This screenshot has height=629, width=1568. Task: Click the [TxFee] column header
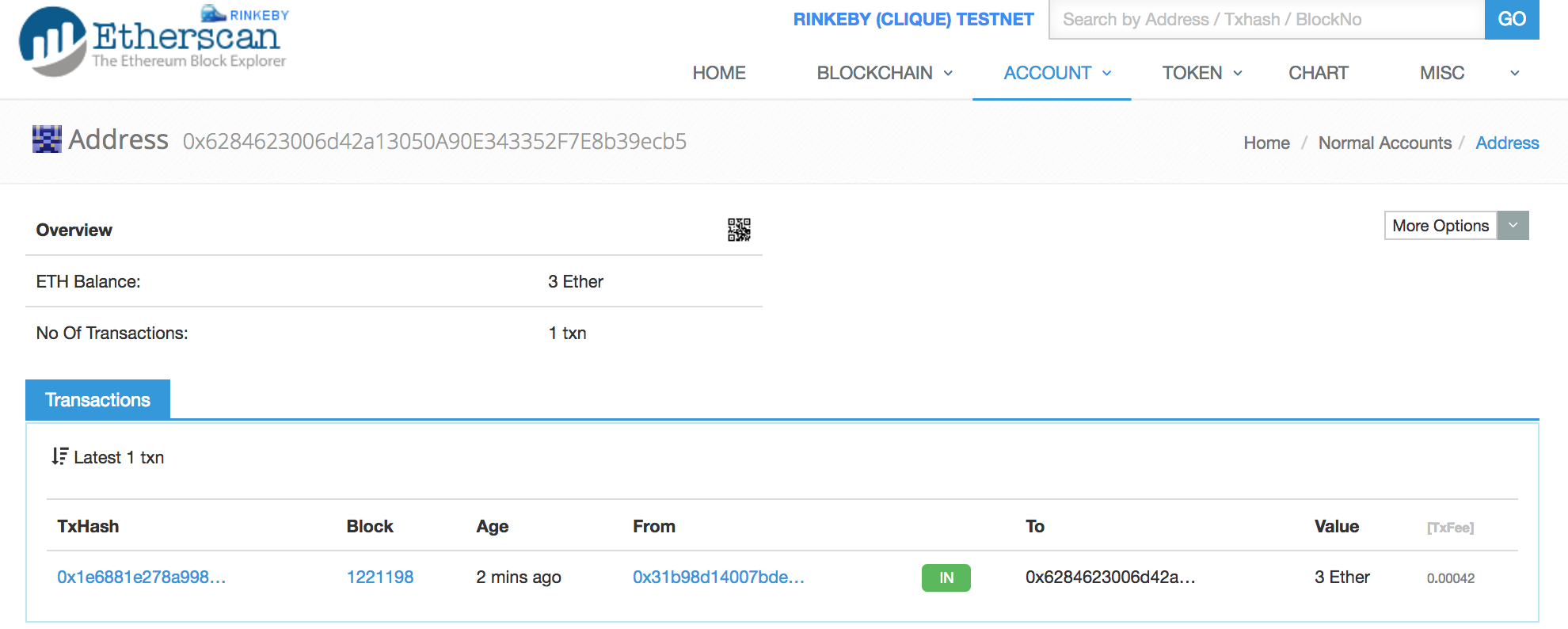click(1450, 528)
